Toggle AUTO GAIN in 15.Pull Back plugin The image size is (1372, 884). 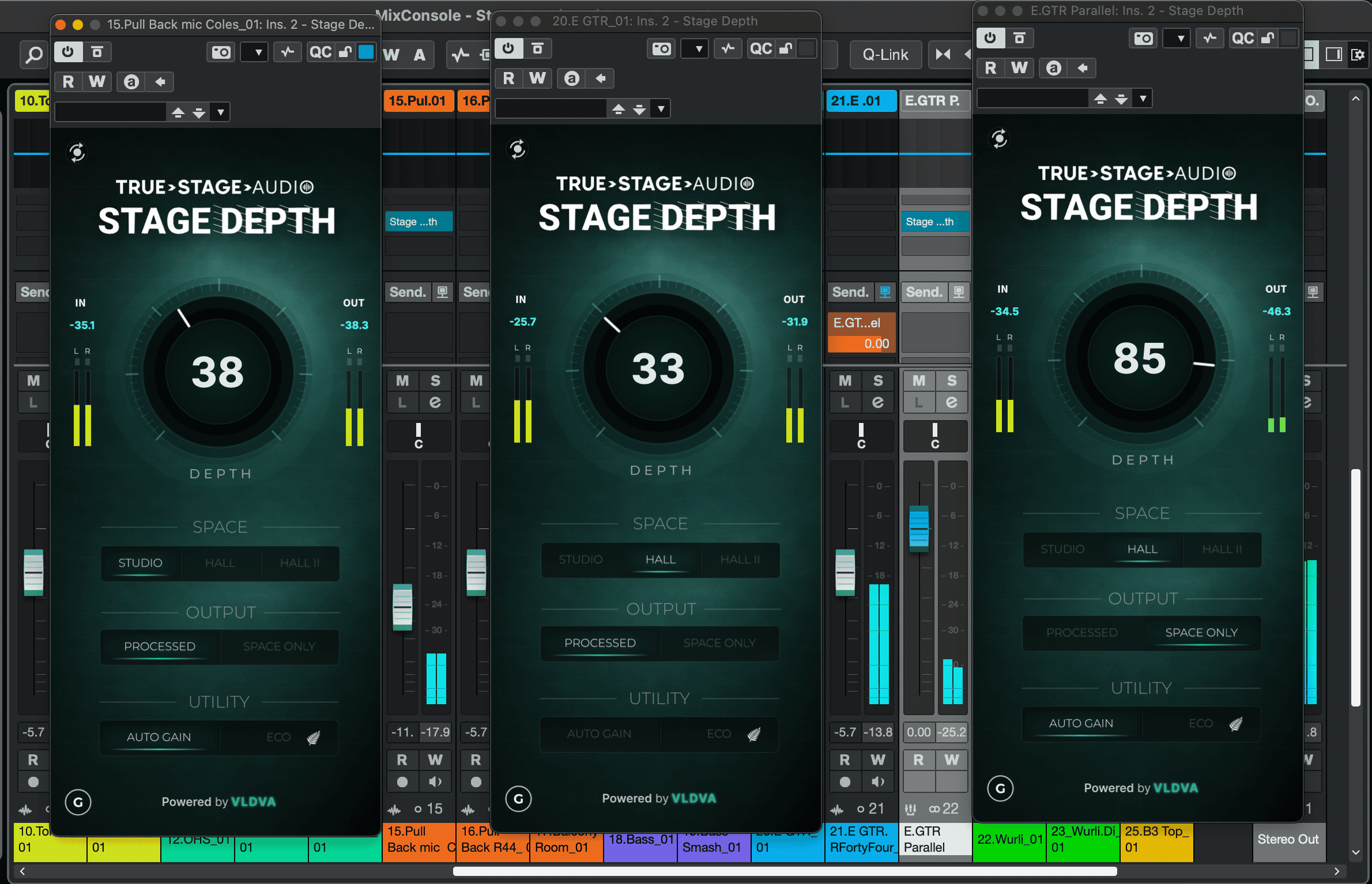pyautogui.click(x=159, y=737)
